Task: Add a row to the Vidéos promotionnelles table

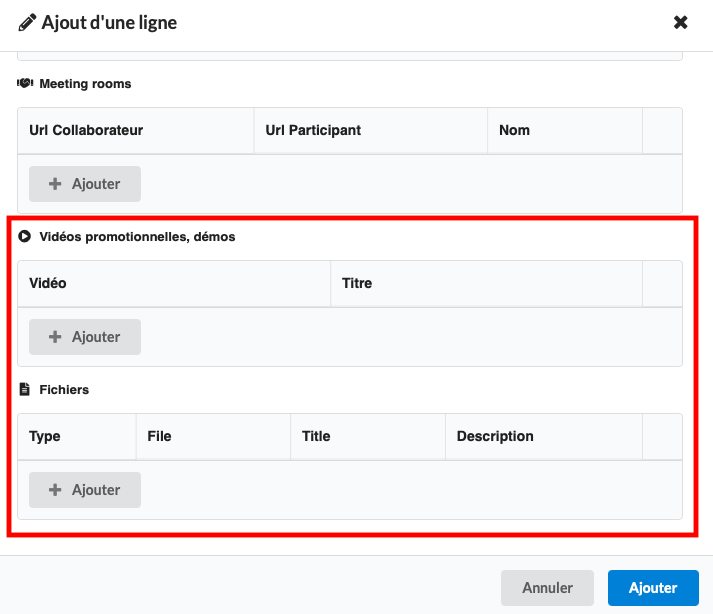Action: pos(85,337)
